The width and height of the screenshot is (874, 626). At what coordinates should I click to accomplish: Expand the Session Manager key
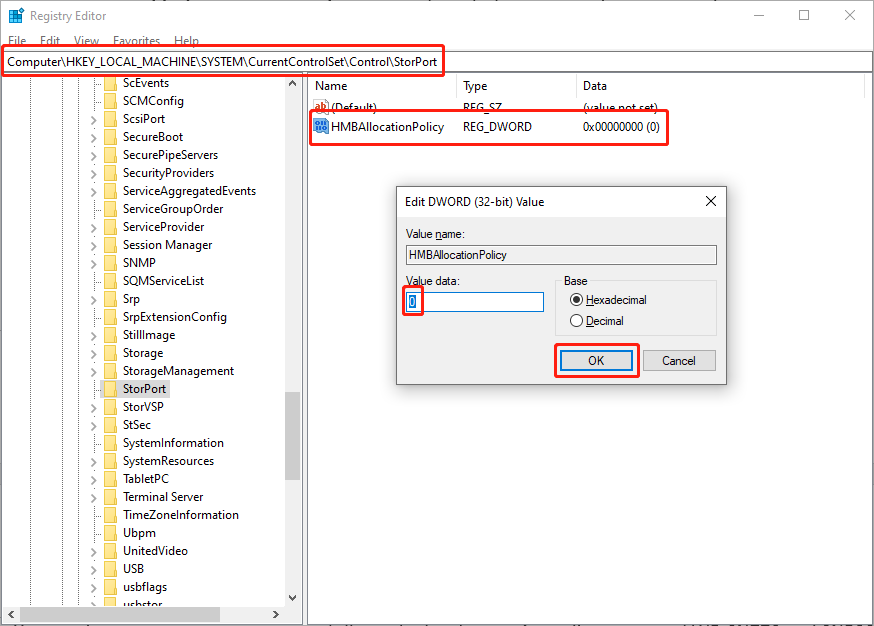(94, 246)
